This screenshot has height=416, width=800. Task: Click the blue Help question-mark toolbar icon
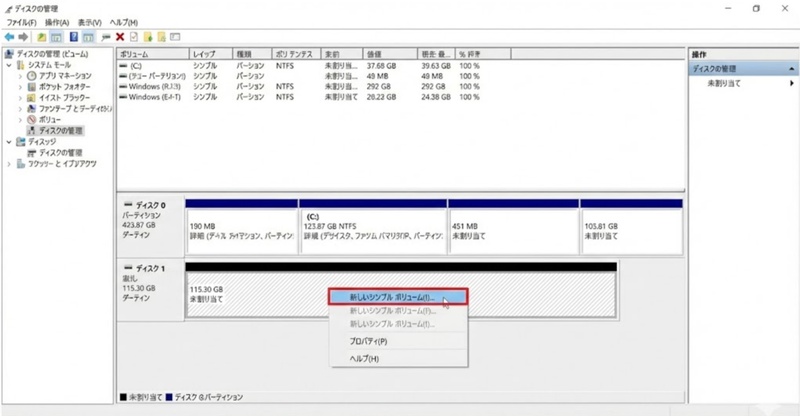73,36
